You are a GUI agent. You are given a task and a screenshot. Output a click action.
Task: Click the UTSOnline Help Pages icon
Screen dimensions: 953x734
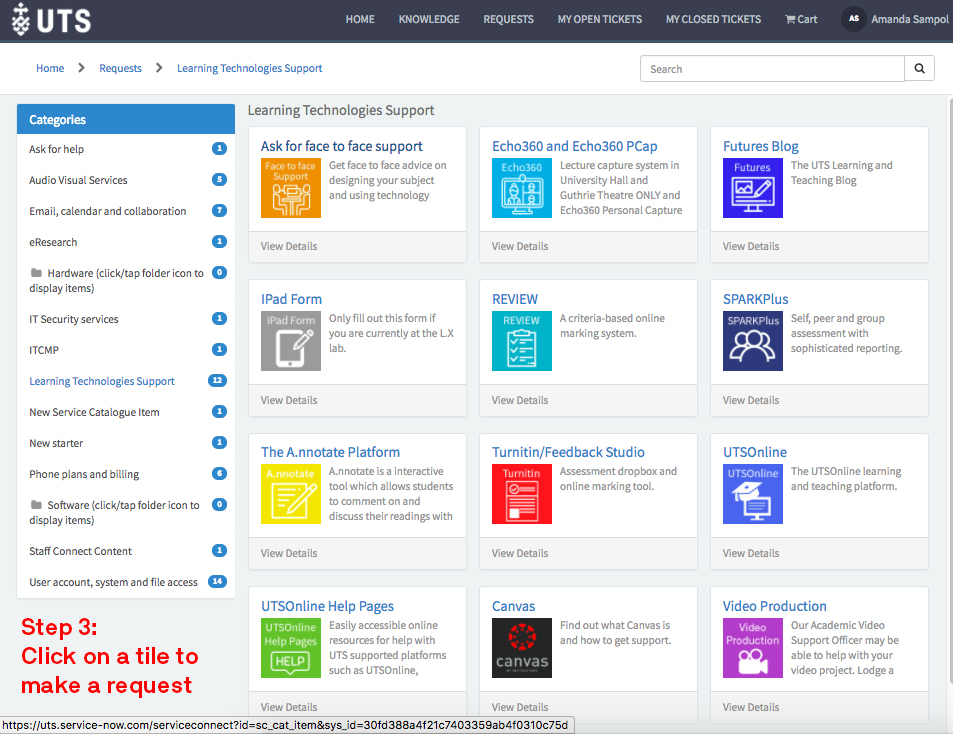point(291,648)
